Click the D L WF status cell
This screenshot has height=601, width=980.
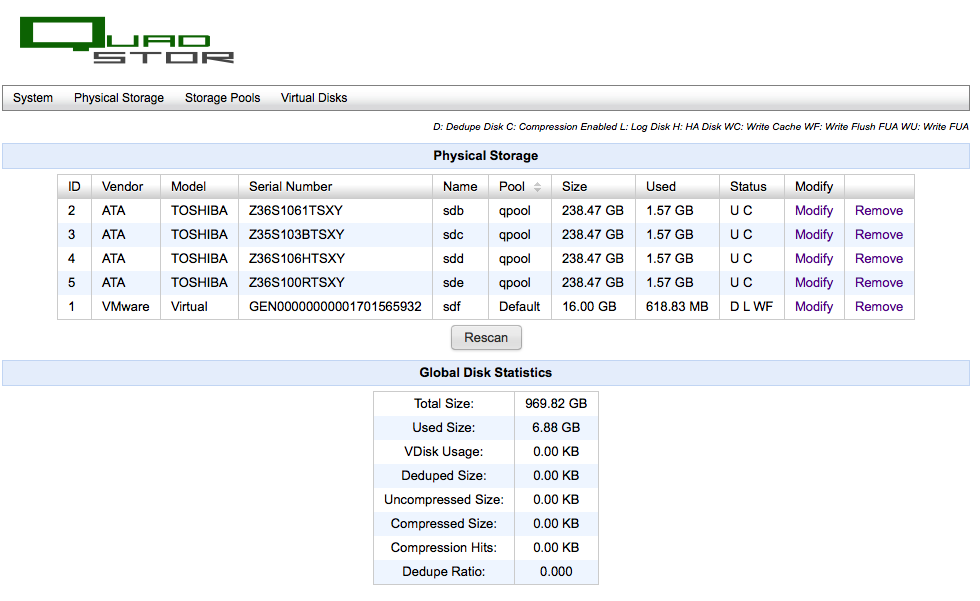[751, 307]
